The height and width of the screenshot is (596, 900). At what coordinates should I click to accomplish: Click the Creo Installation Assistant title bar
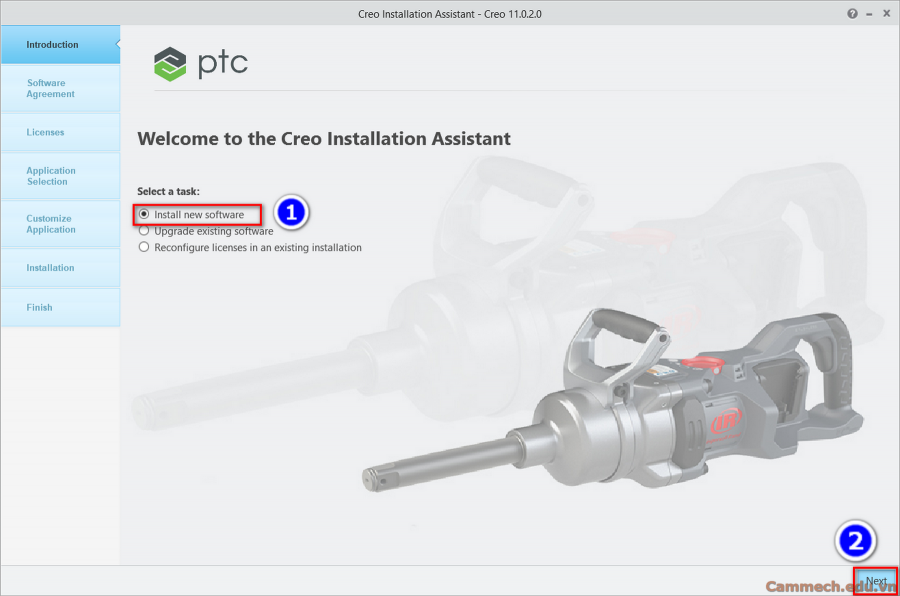point(450,13)
